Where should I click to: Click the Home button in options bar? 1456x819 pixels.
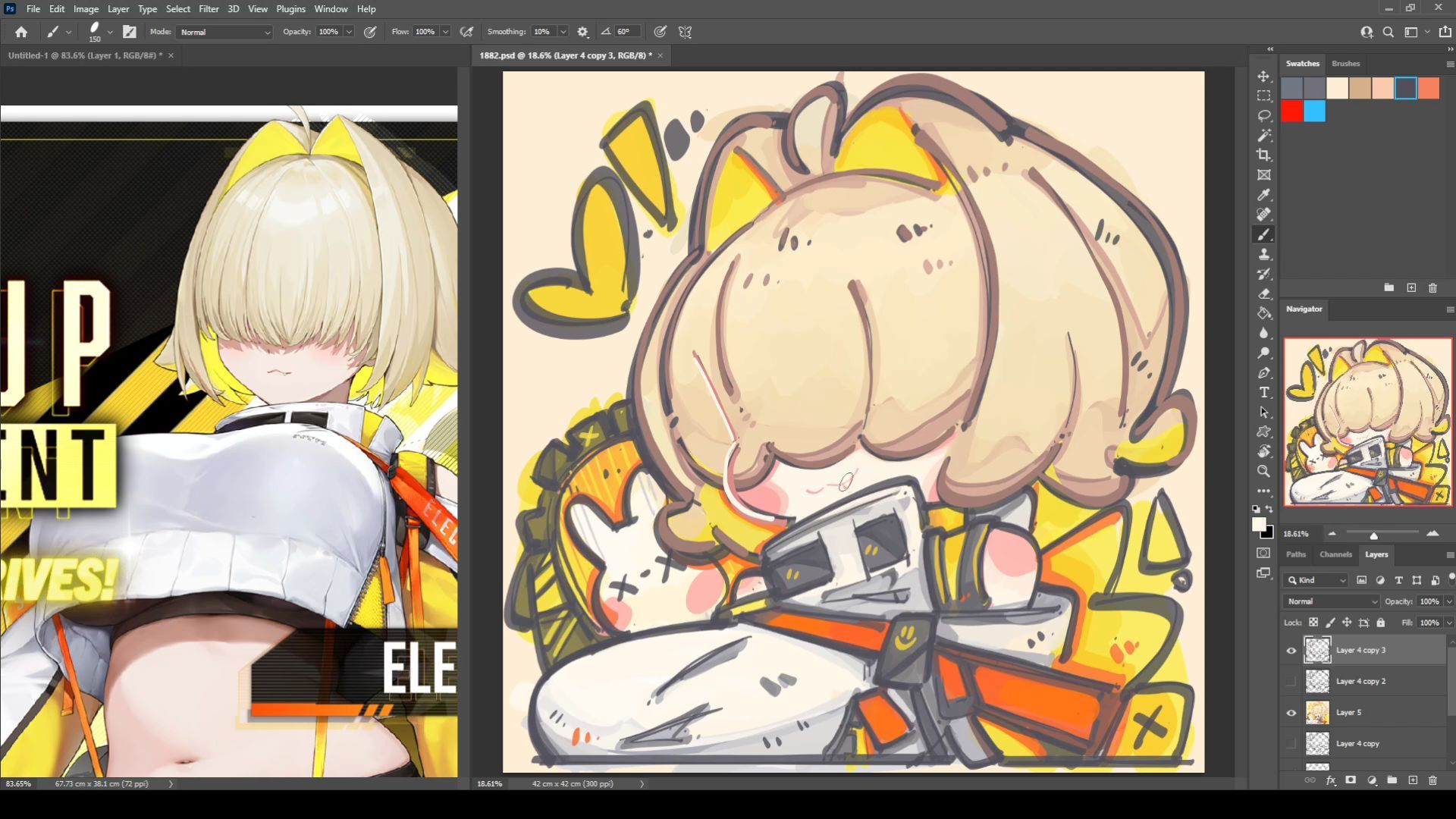[21, 32]
